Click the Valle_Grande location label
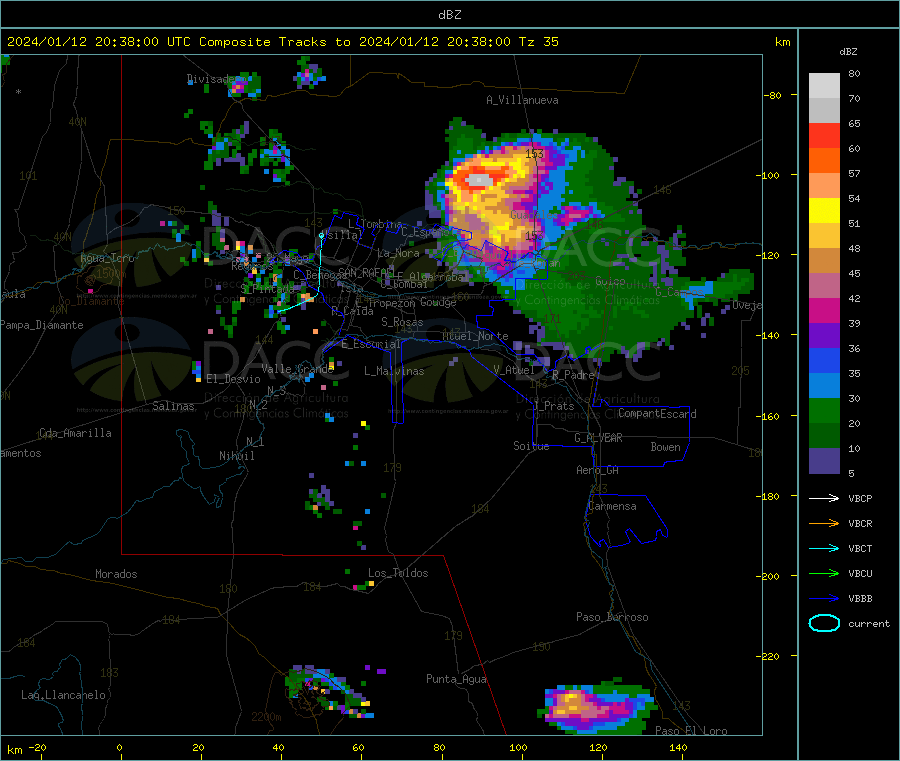900x761 pixels. coord(298,368)
